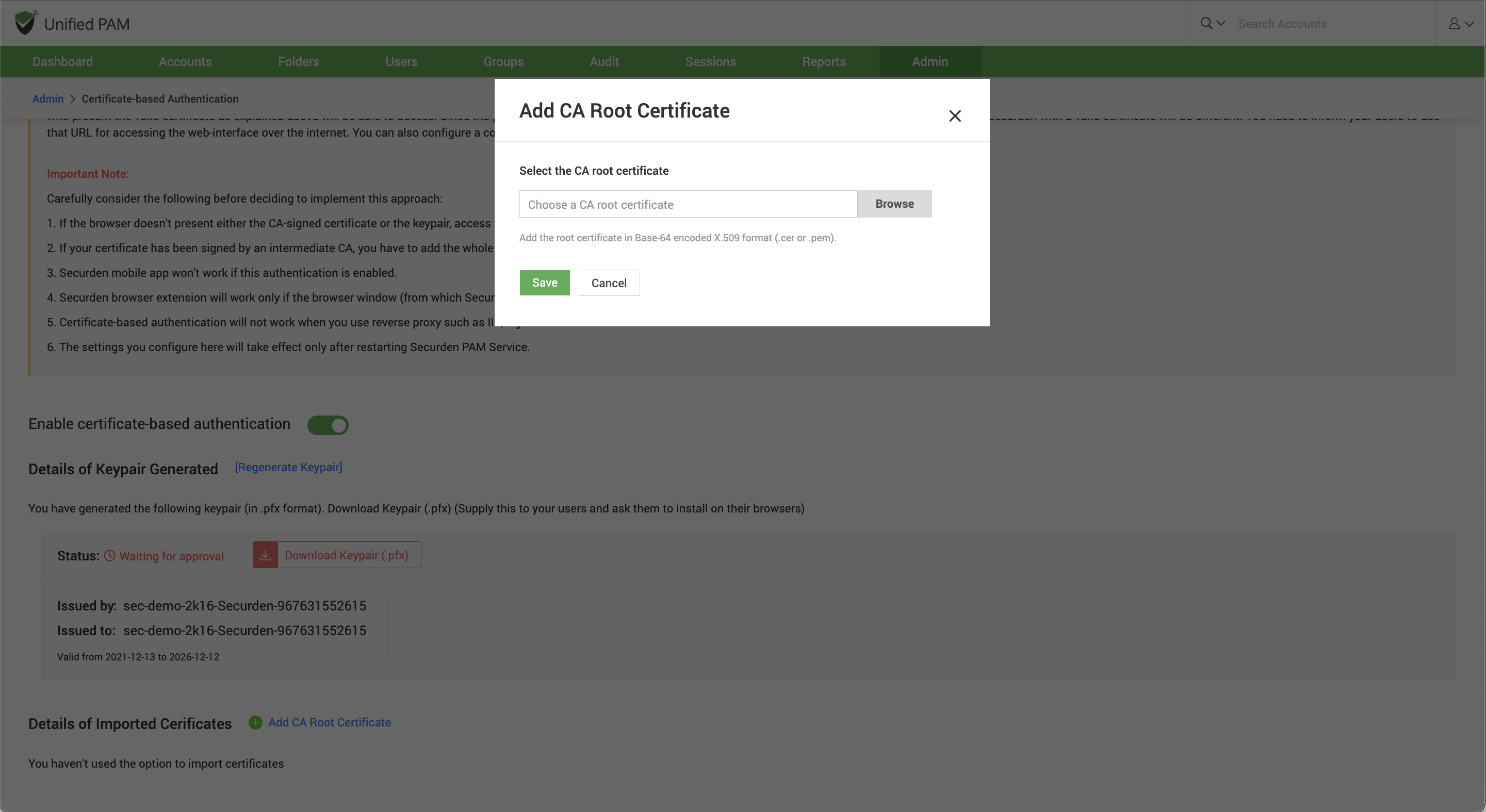The height and width of the screenshot is (812, 1486).
Task: Click the Unified PAM shield logo
Action: 25,23
